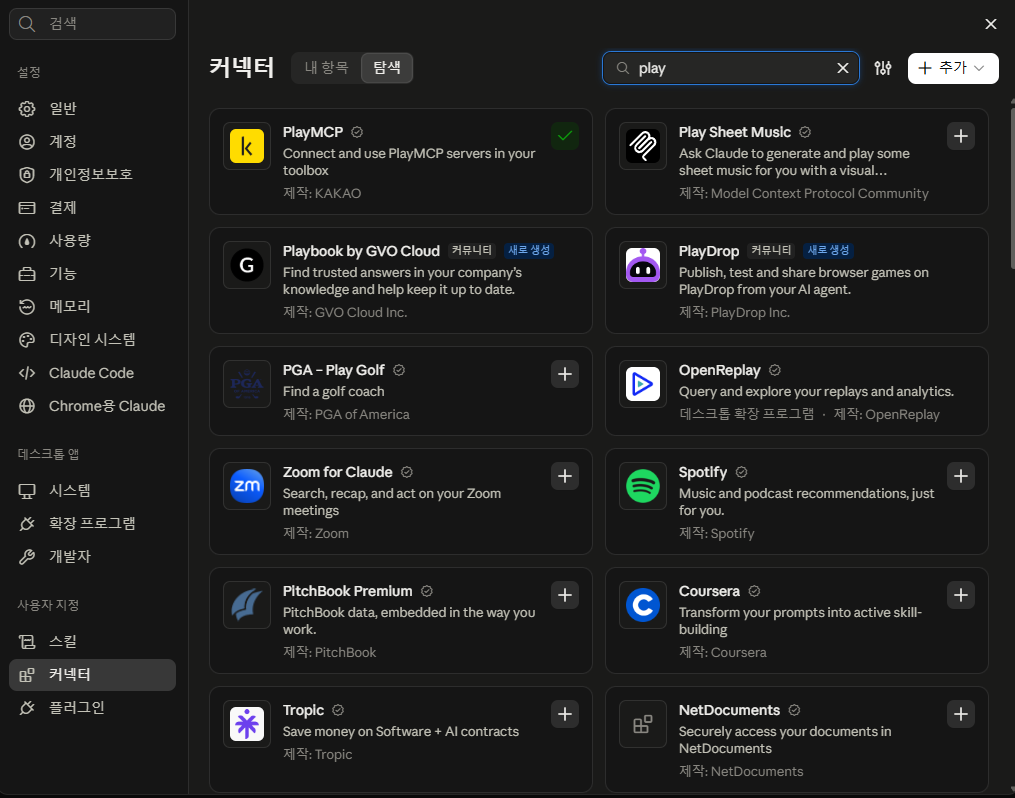Click 새로 생성 badge on Playbook card
Screen dimensions: 1015x798
tap(529, 250)
